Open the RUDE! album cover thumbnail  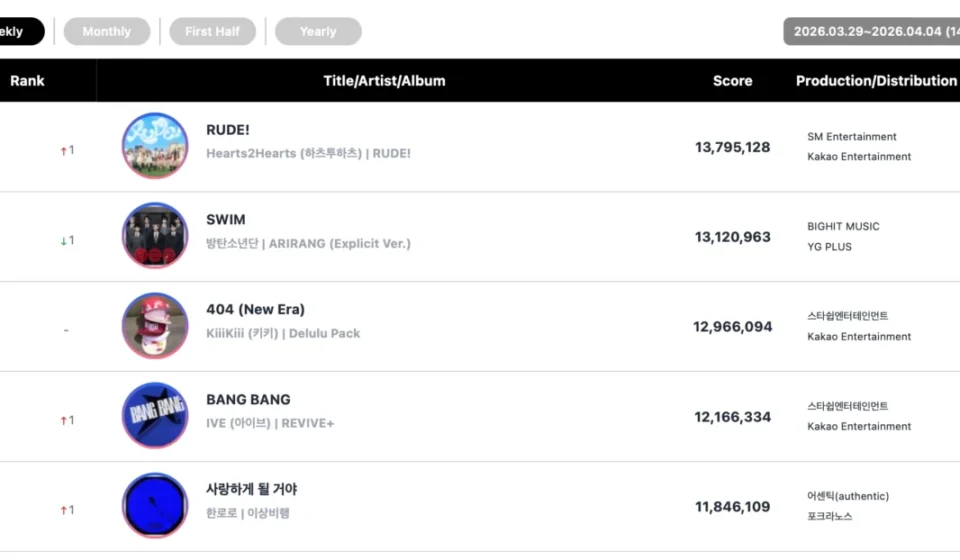pos(155,146)
